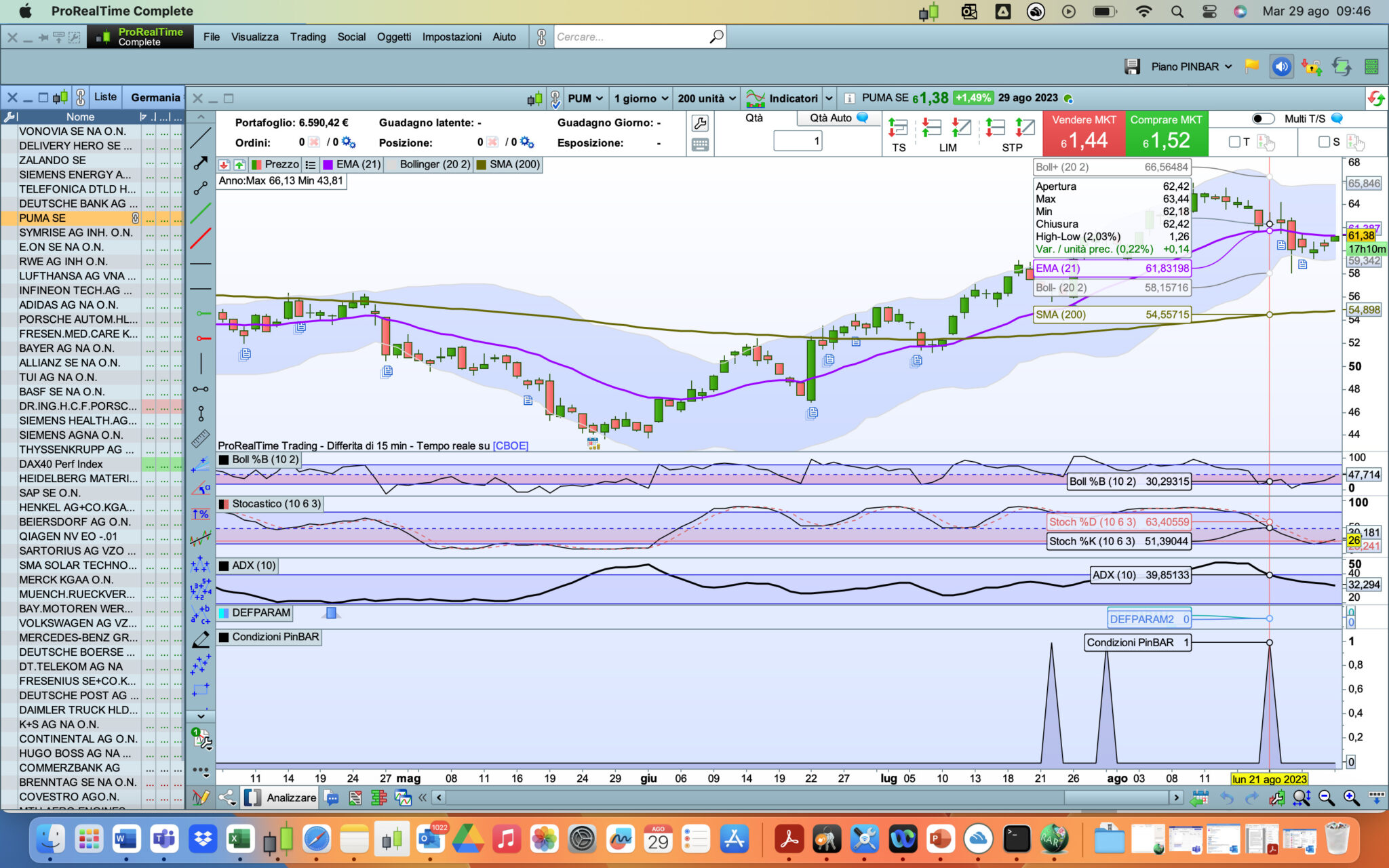Image resolution: width=1389 pixels, height=868 pixels.
Task: Open the Trading menu
Action: click(x=308, y=37)
